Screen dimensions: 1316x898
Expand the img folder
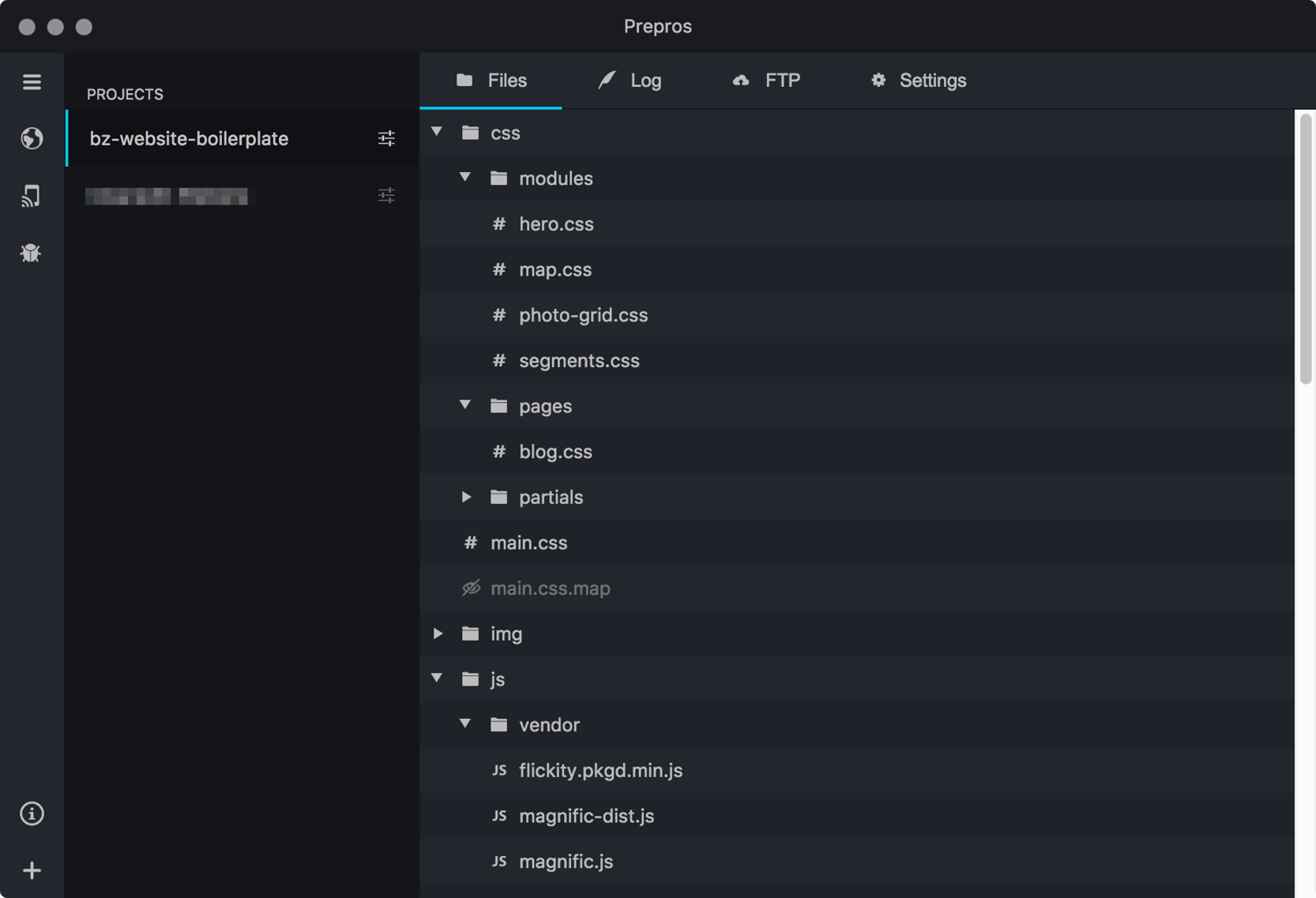(x=438, y=634)
